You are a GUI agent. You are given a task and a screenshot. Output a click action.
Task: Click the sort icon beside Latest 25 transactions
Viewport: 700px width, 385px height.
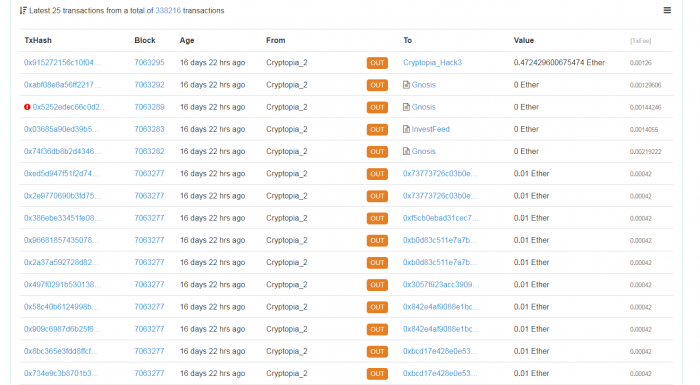(23, 11)
